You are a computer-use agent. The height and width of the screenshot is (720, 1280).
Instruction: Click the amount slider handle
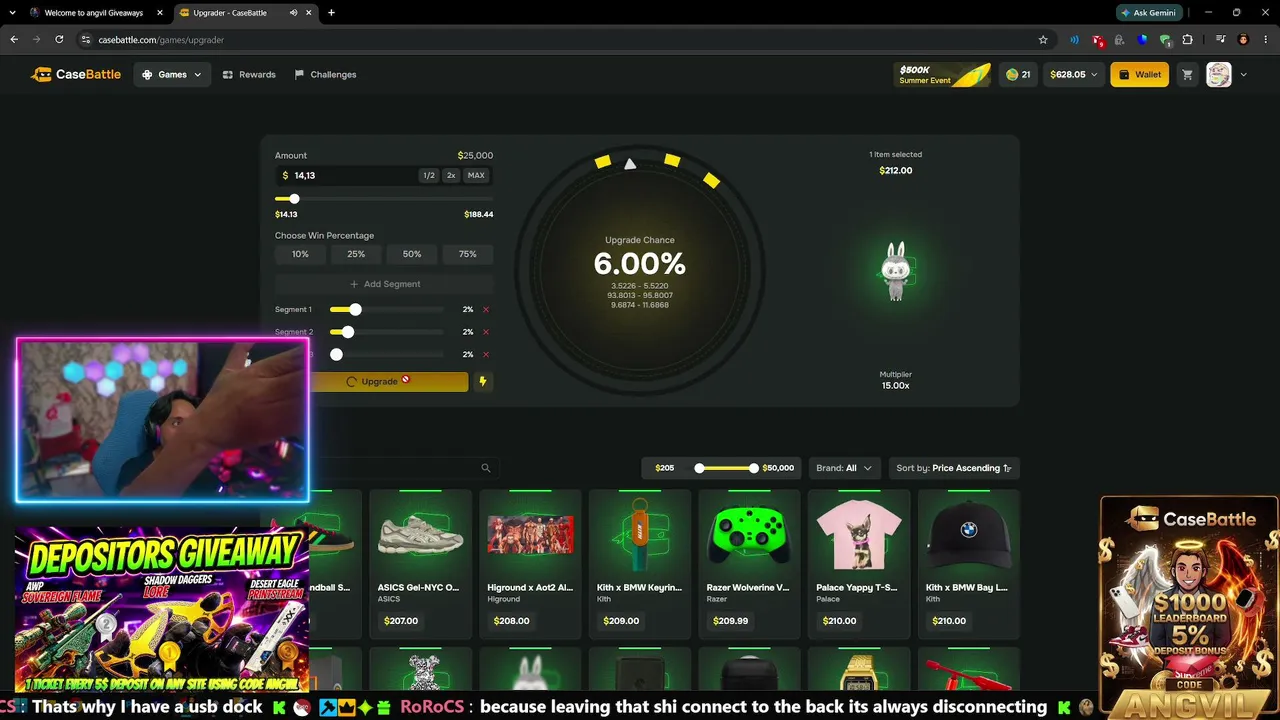(294, 199)
